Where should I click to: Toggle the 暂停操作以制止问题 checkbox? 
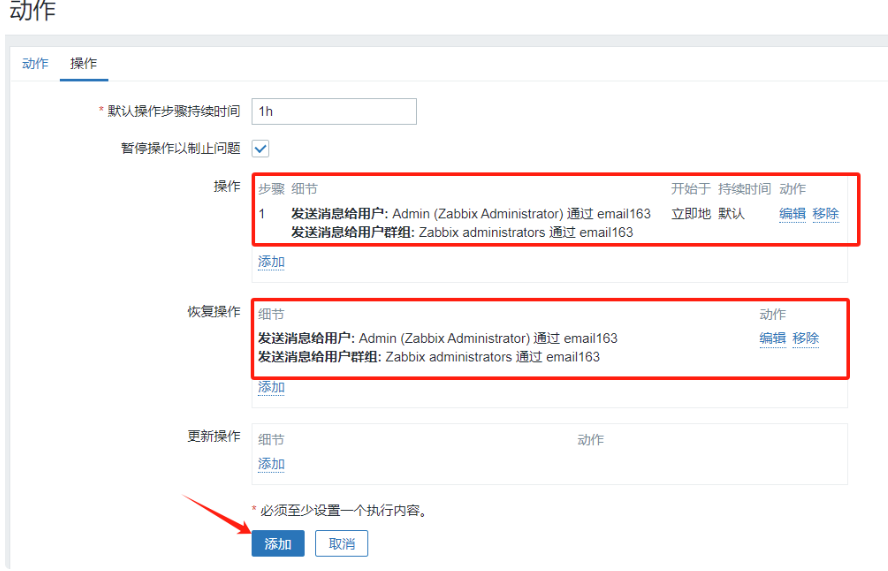(x=260, y=148)
